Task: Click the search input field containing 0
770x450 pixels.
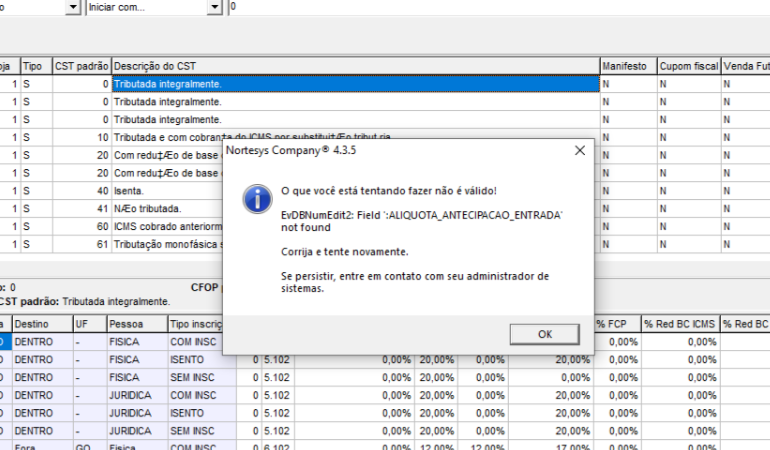Action: [x=498, y=7]
